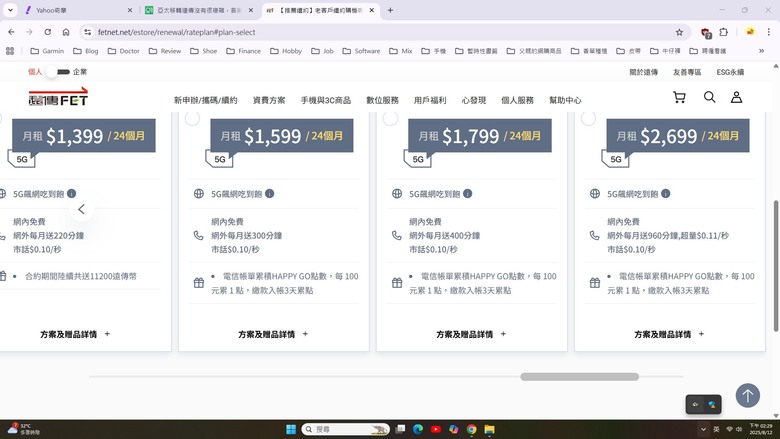780x439 pixels.
Task: Open the taskbar clock and date
Action: point(761,429)
